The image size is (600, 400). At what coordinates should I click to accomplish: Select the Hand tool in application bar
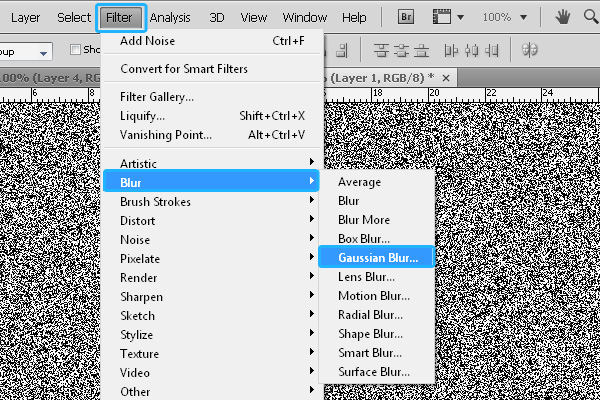(563, 17)
